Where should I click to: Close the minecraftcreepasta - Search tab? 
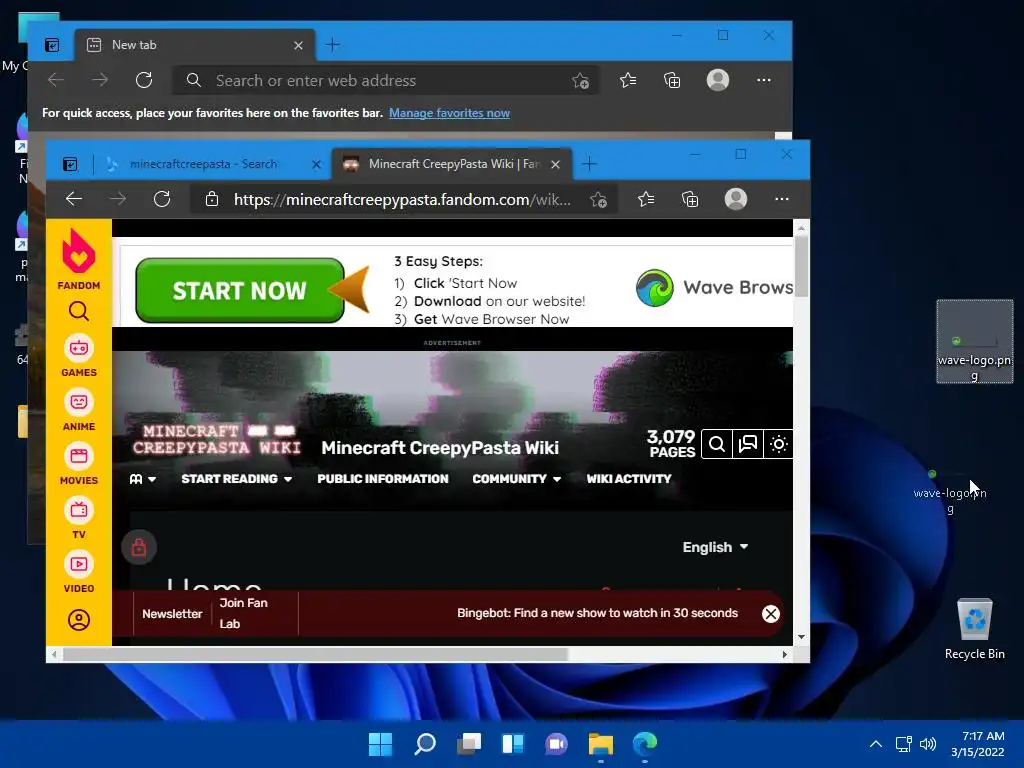pyautogui.click(x=316, y=165)
